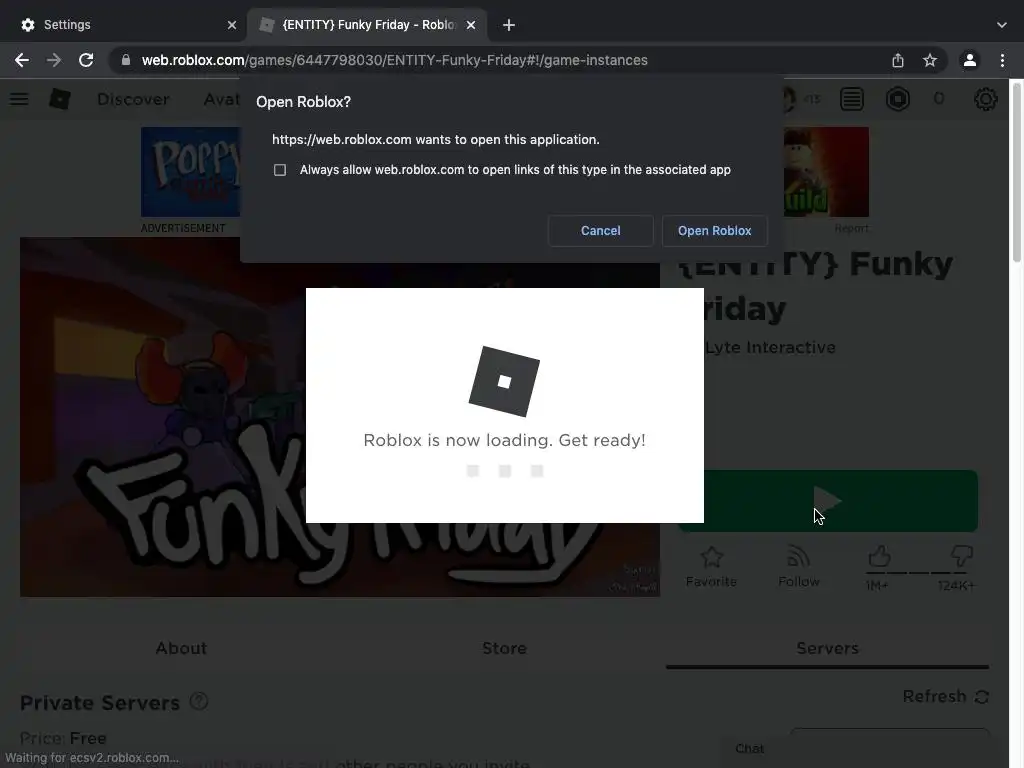This screenshot has height=768, width=1024.
Task: Click the Open Roblox button
Action: (714, 231)
